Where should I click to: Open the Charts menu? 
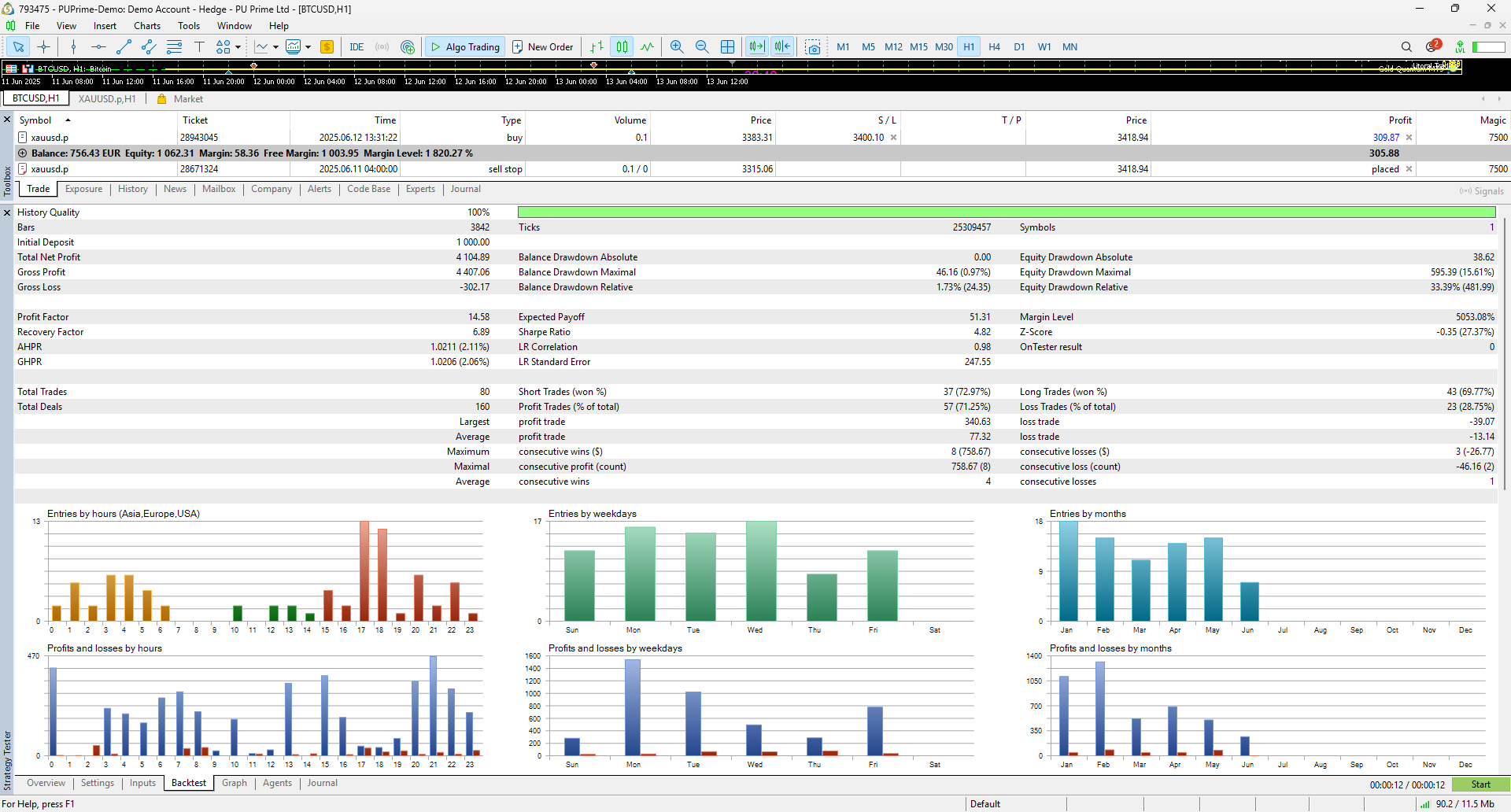click(147, 26)
